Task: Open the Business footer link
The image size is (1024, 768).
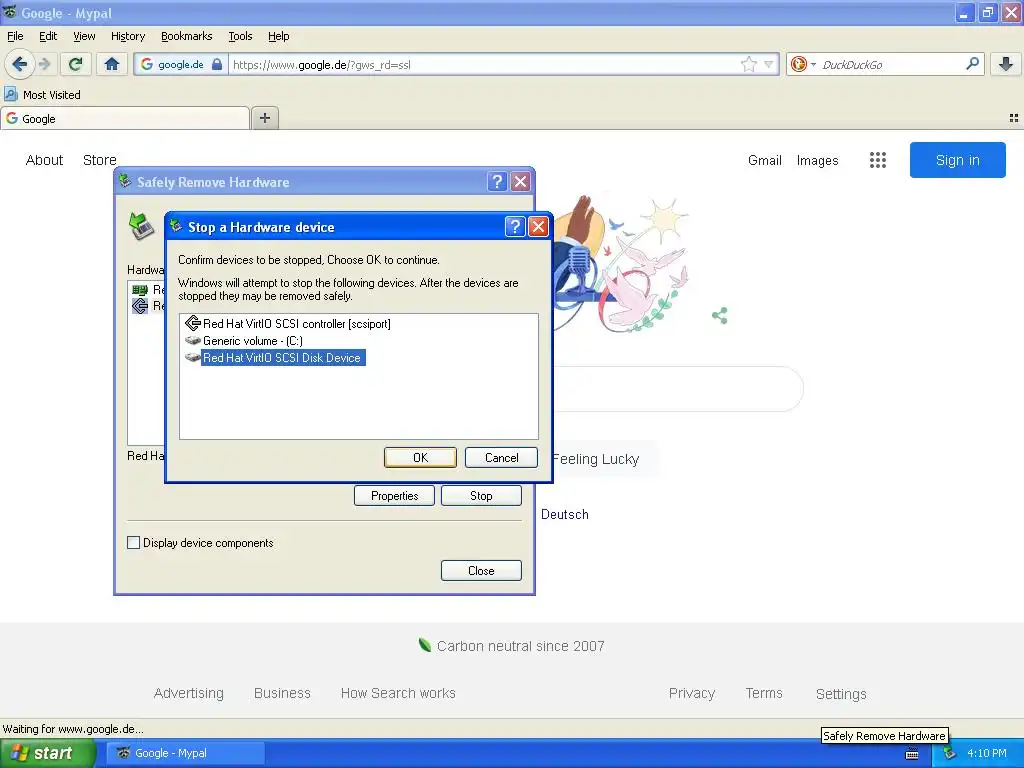Action: [x=282, y=694]
